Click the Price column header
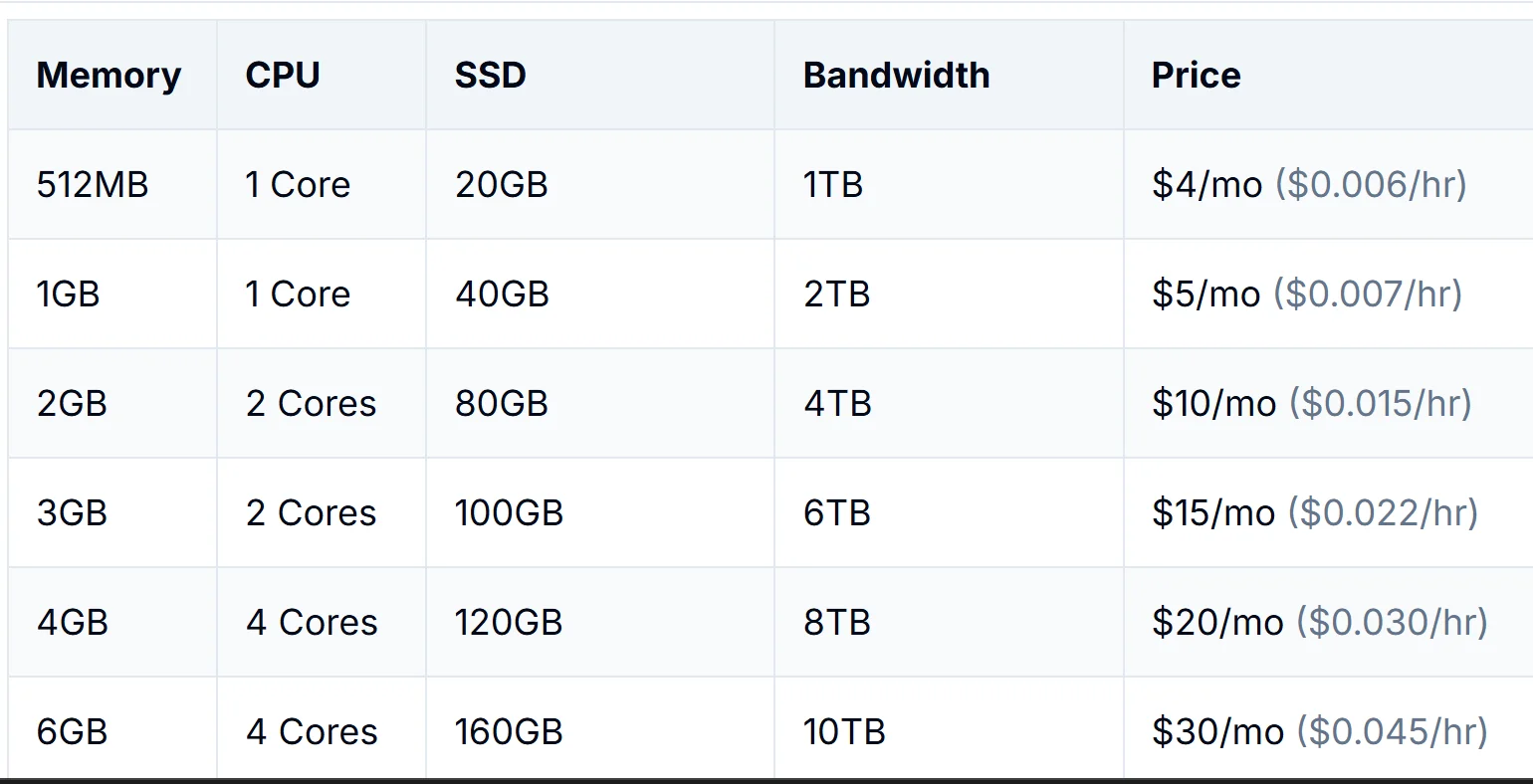The image size is (1533, 784). pos(1196,76)
